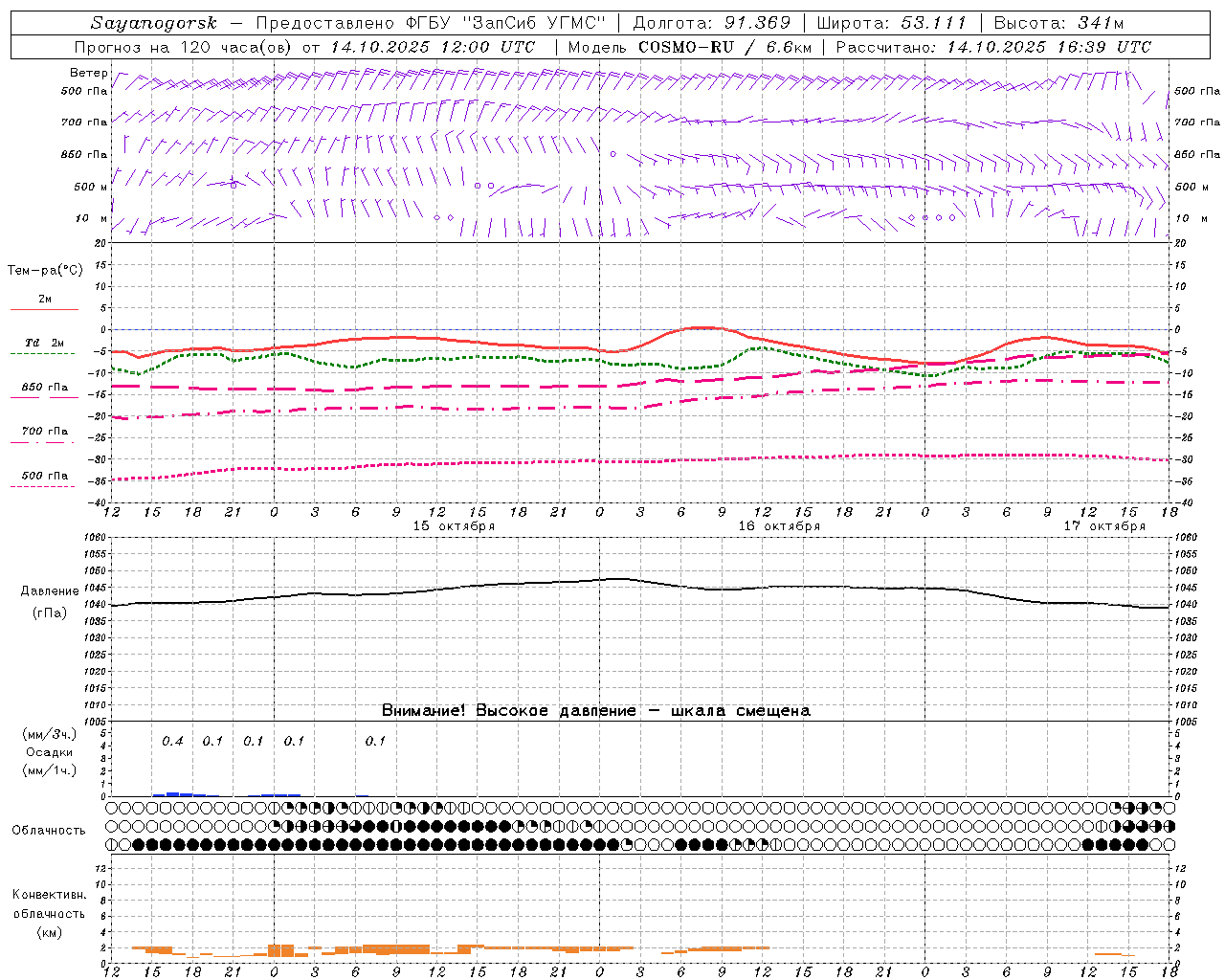The height and width of the screenshot is (980, 1225).
Task: Click the Прогноз на 120 часа(ов) text
Action: pos(184,47)
